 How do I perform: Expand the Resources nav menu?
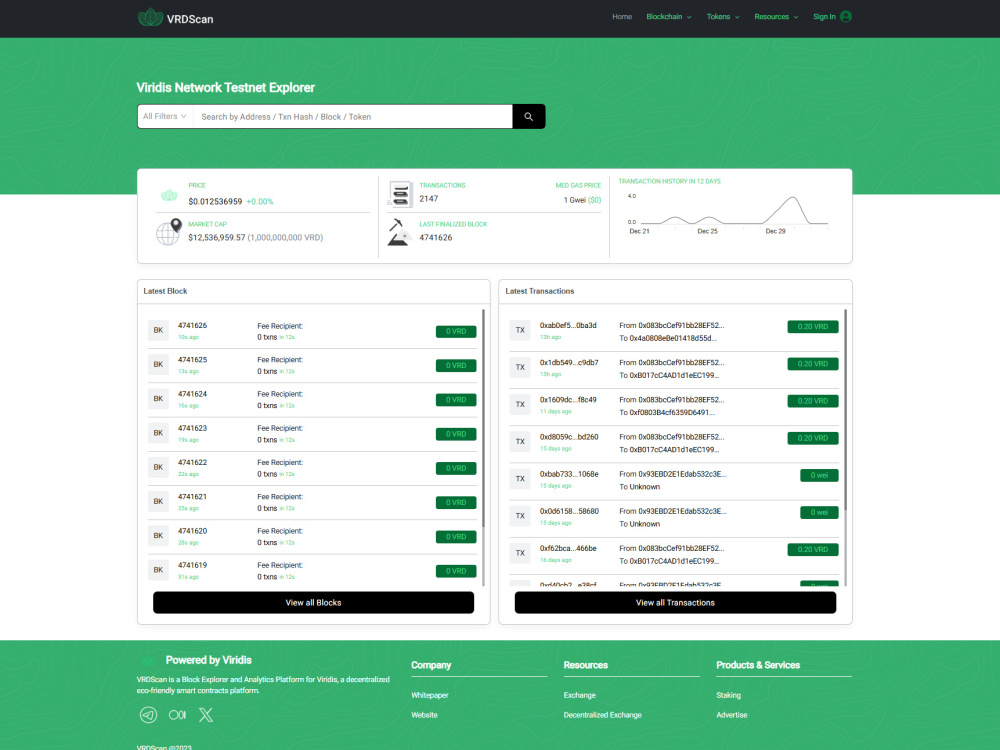tap(776, 17)
